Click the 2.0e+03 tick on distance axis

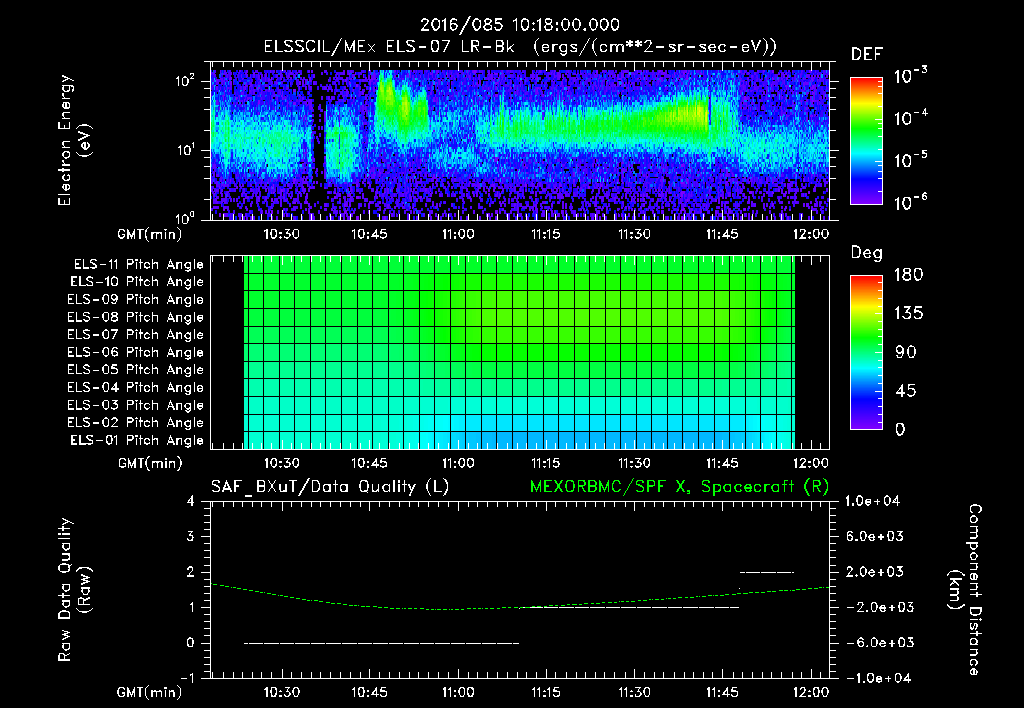click(875, 572)
